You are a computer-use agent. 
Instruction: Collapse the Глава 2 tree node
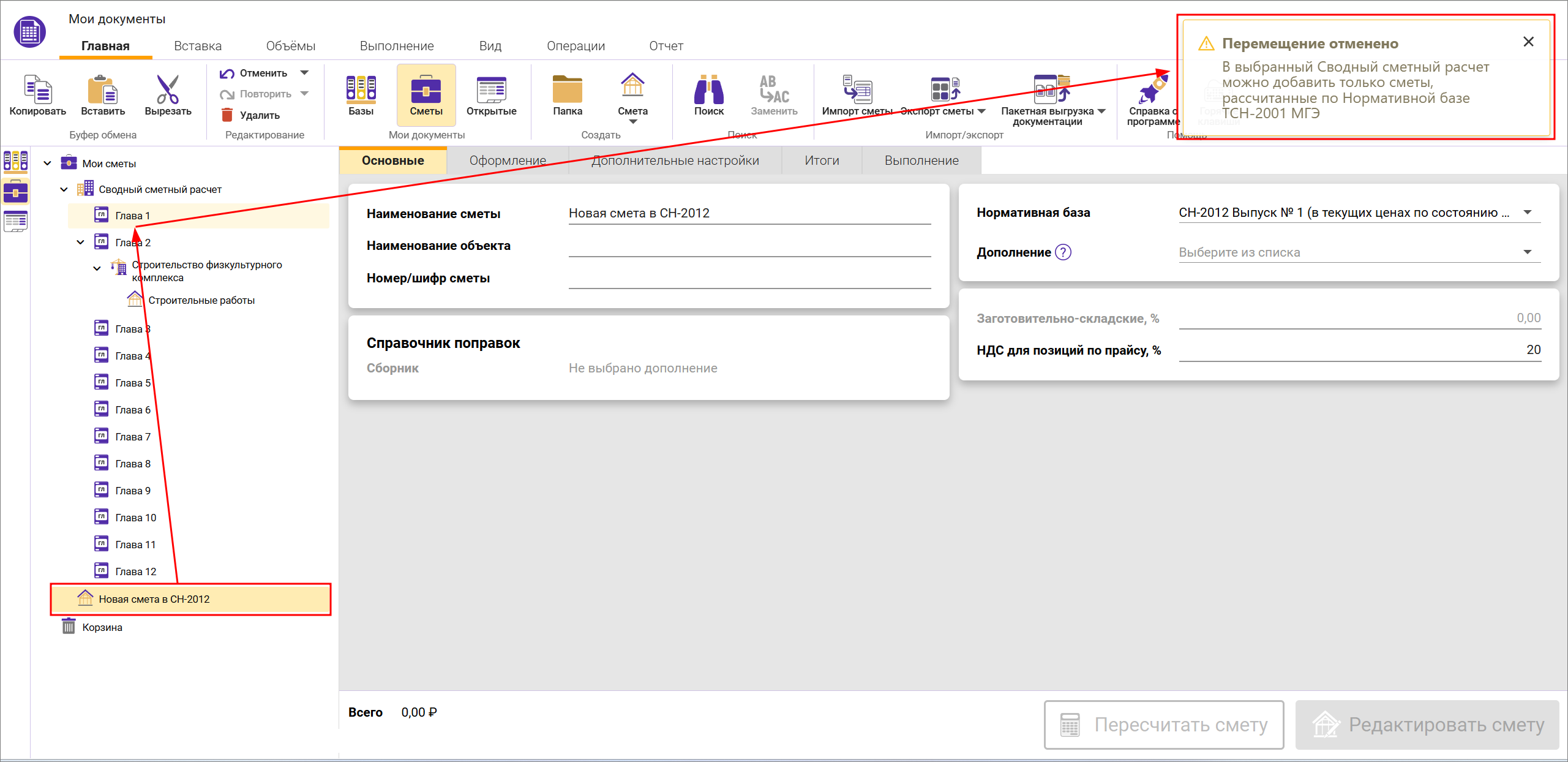(80, 243)
